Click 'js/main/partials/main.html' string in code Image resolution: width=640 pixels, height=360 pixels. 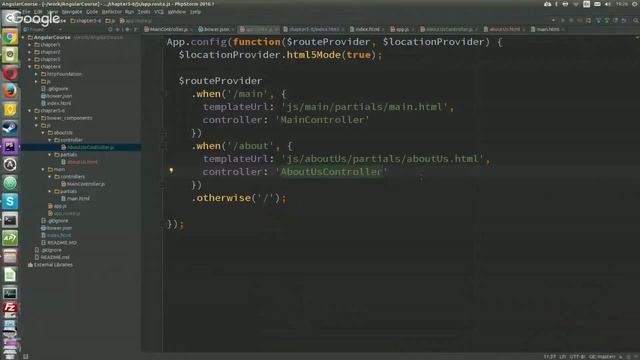(364, 107)
